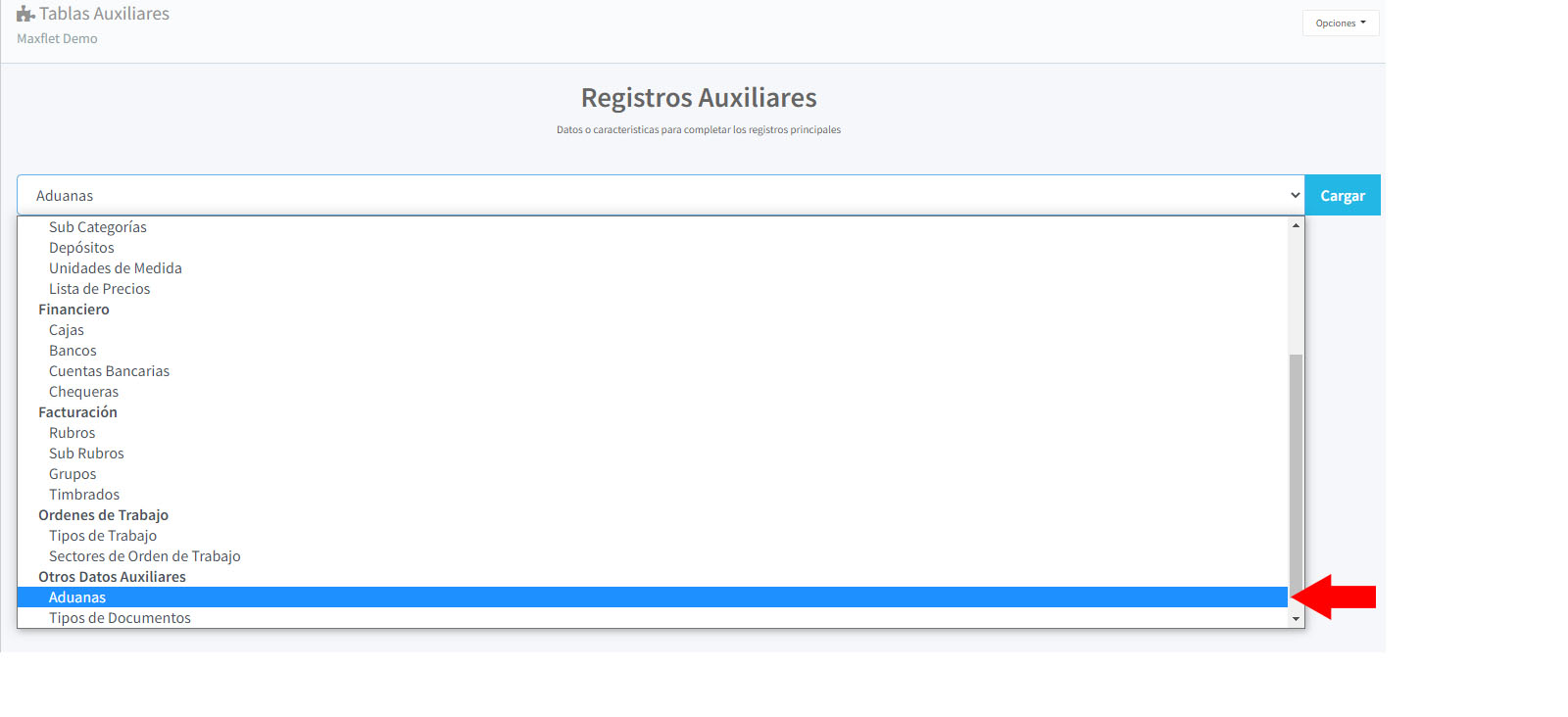Choose Depósitos from the list
This screenshot has height=717, width=1568.
[x=81, y=248]
